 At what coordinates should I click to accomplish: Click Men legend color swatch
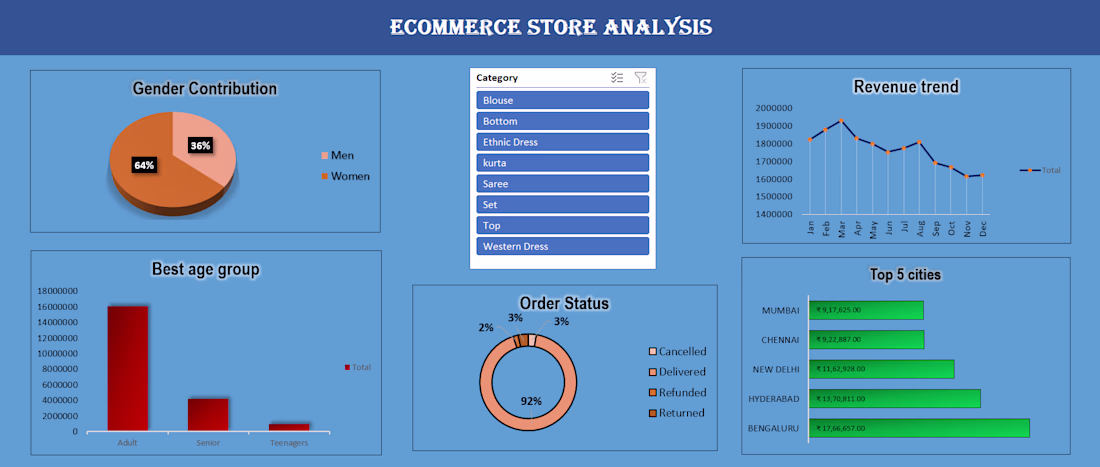coord(324,156)
